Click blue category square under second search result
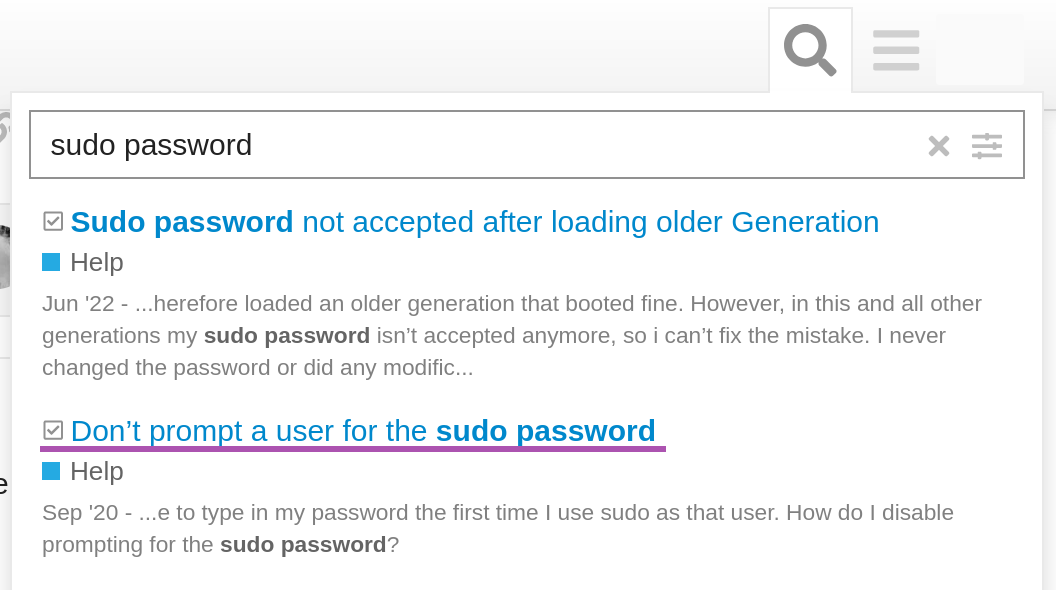Viewport: 1056px width, 590px height. pos(51,471)
